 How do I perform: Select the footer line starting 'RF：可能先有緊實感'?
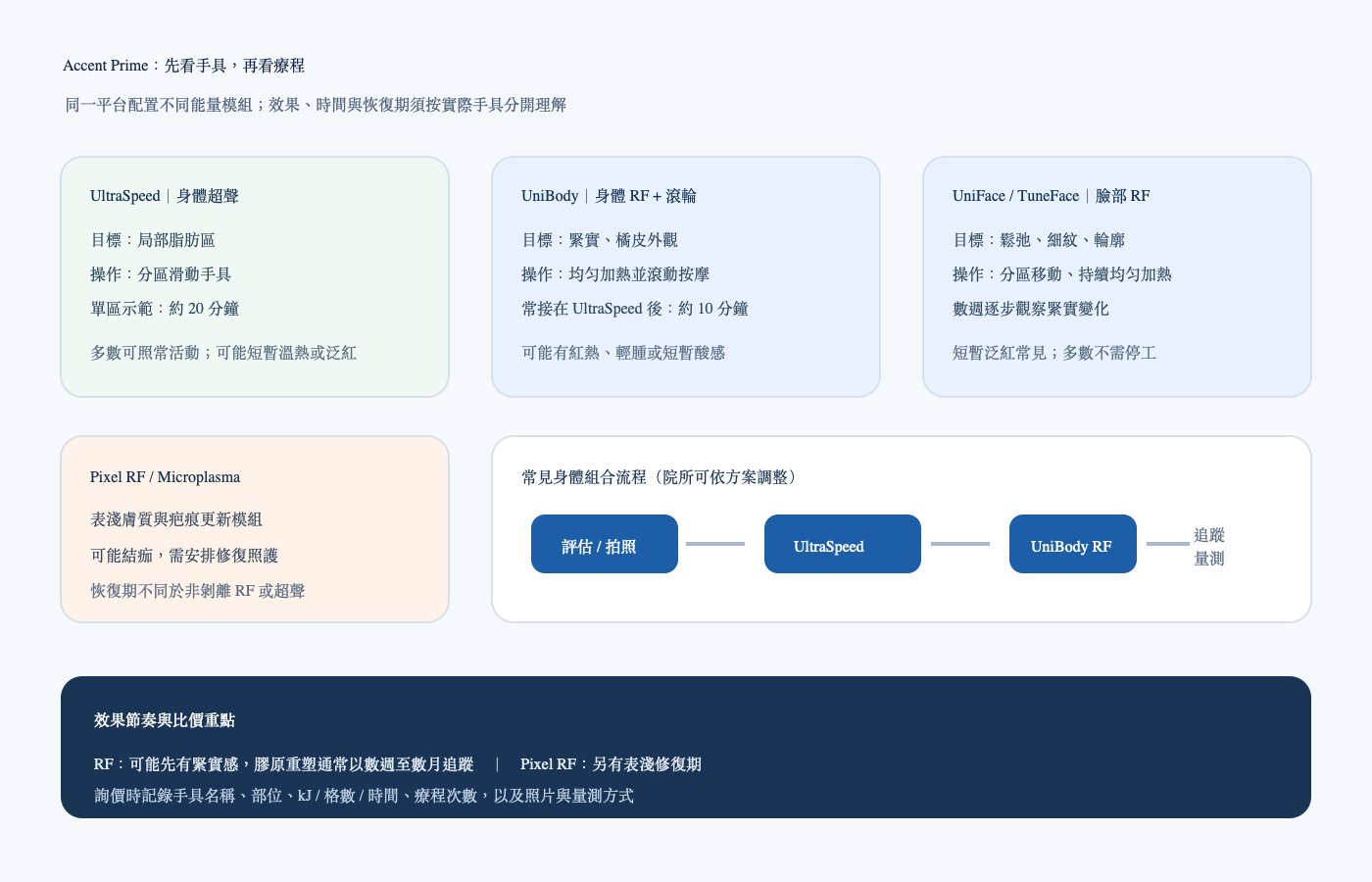click(284, 764)
